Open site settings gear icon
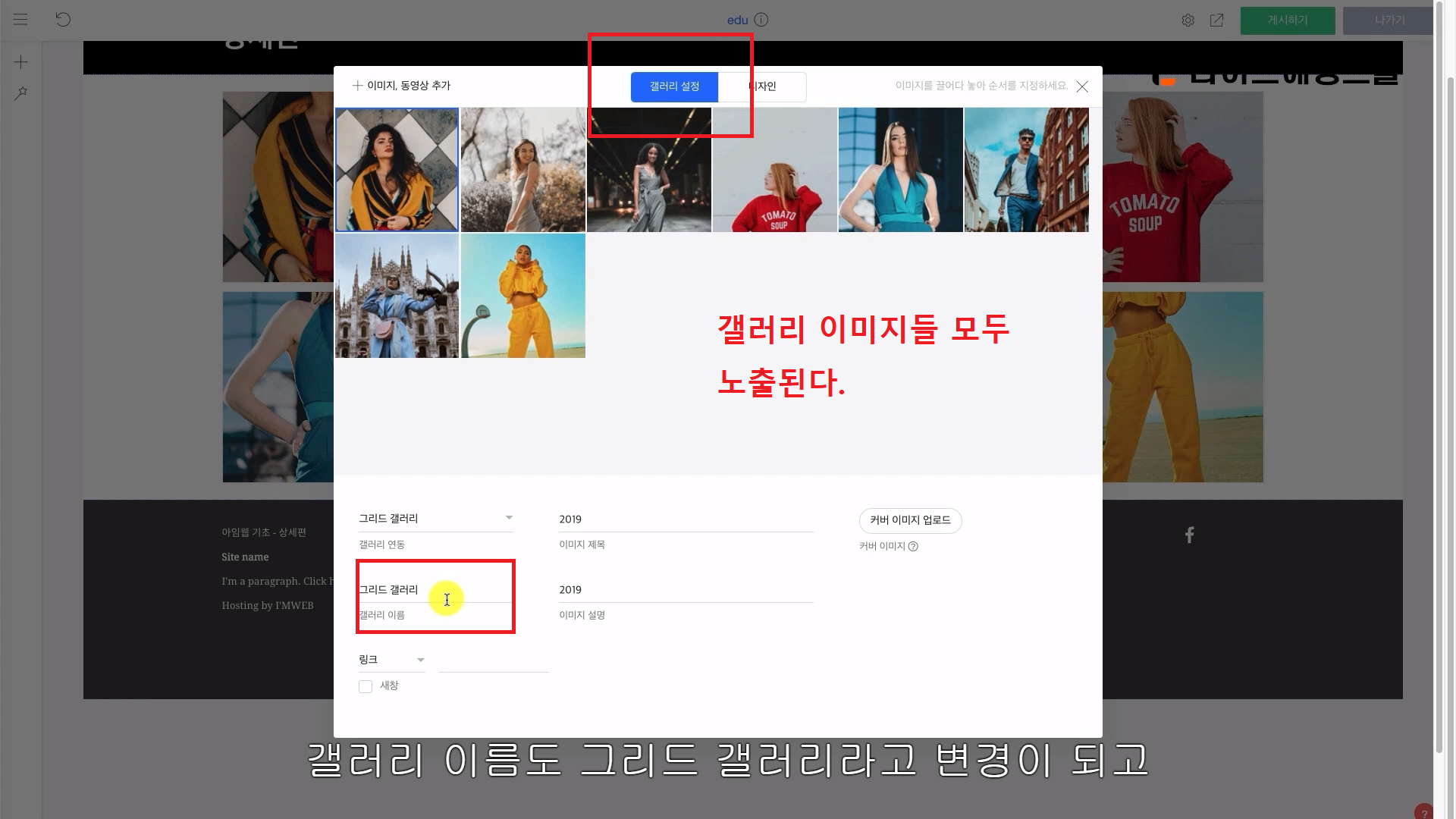 point(1188,20)
